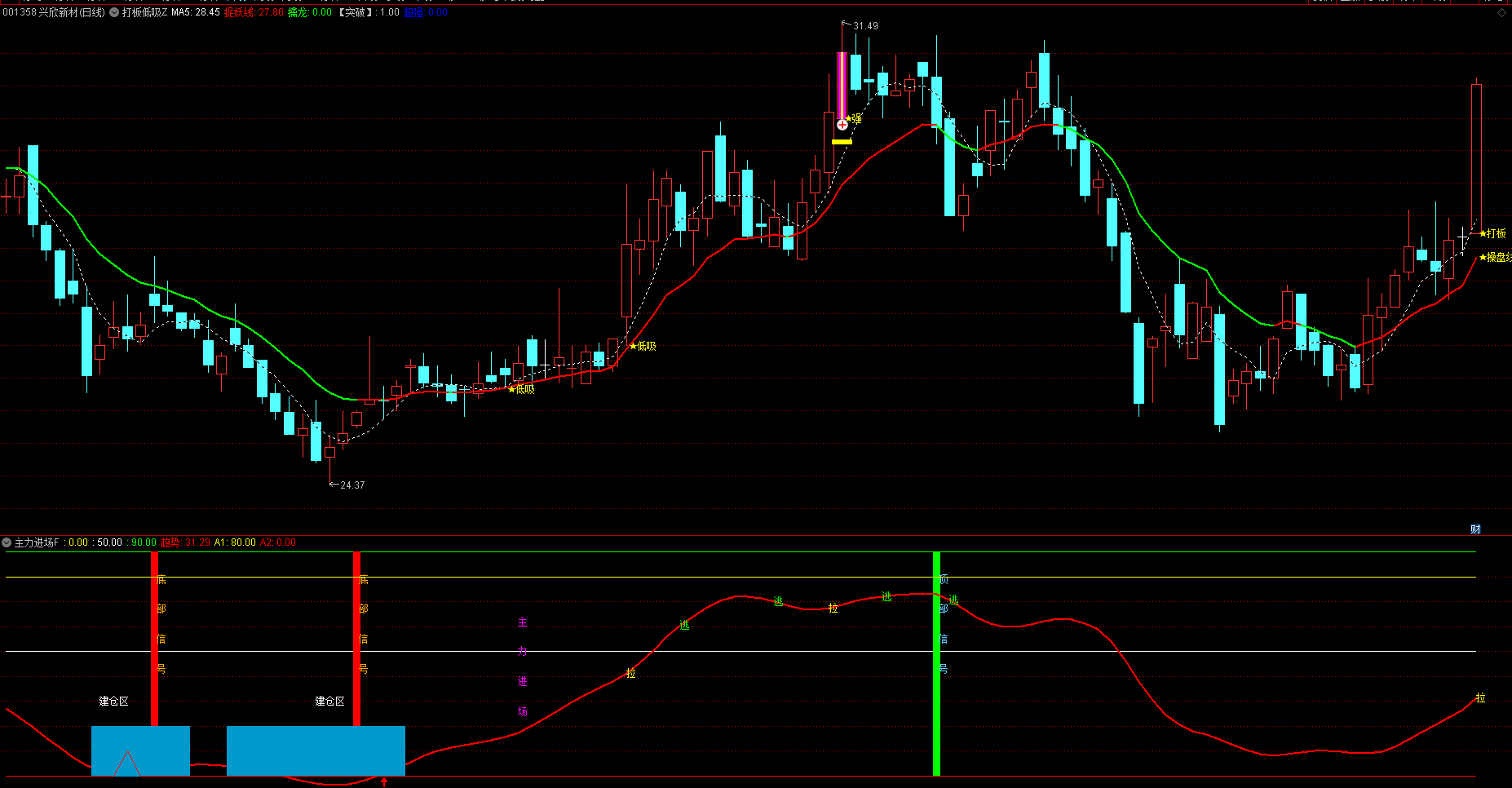The width and height of the screenshot is (1512, 788).
Task: Click the 主力进场 vertical purple label
Action: click(x=523, y=667)
